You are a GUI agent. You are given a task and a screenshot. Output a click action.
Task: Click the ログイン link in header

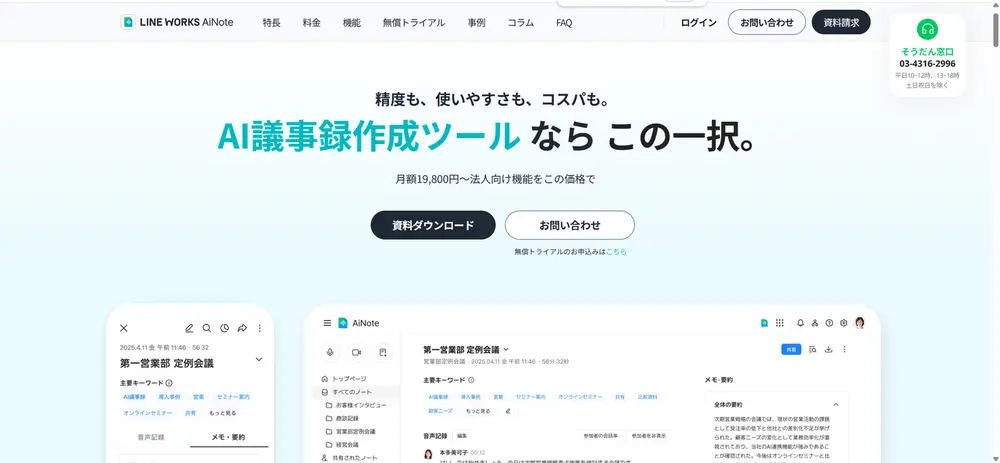tap(698, 22)
